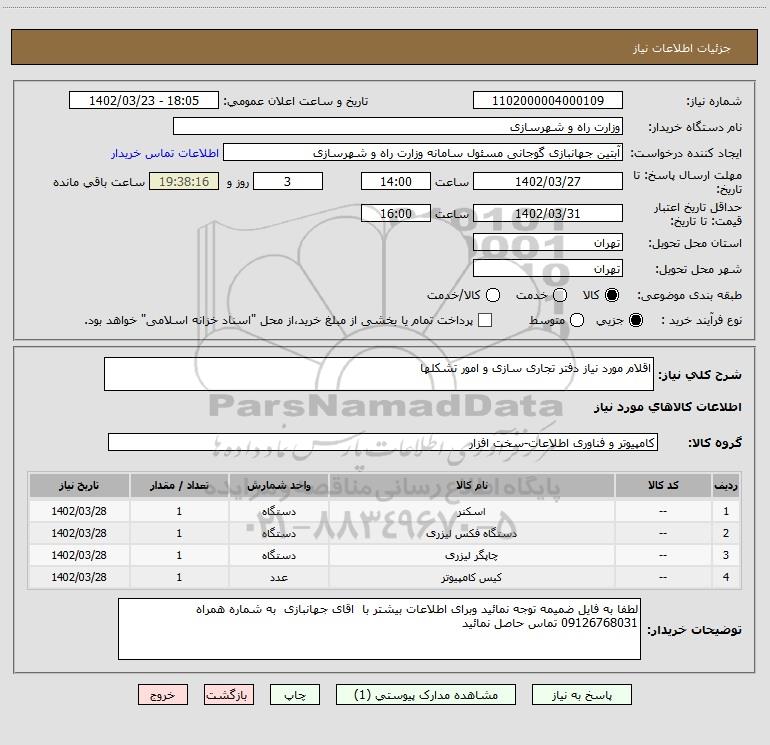The width and height of the screenshot is (770, 745).
Task: Click the general description field اقلام مورد نیاز
Action: pos(379,374)
